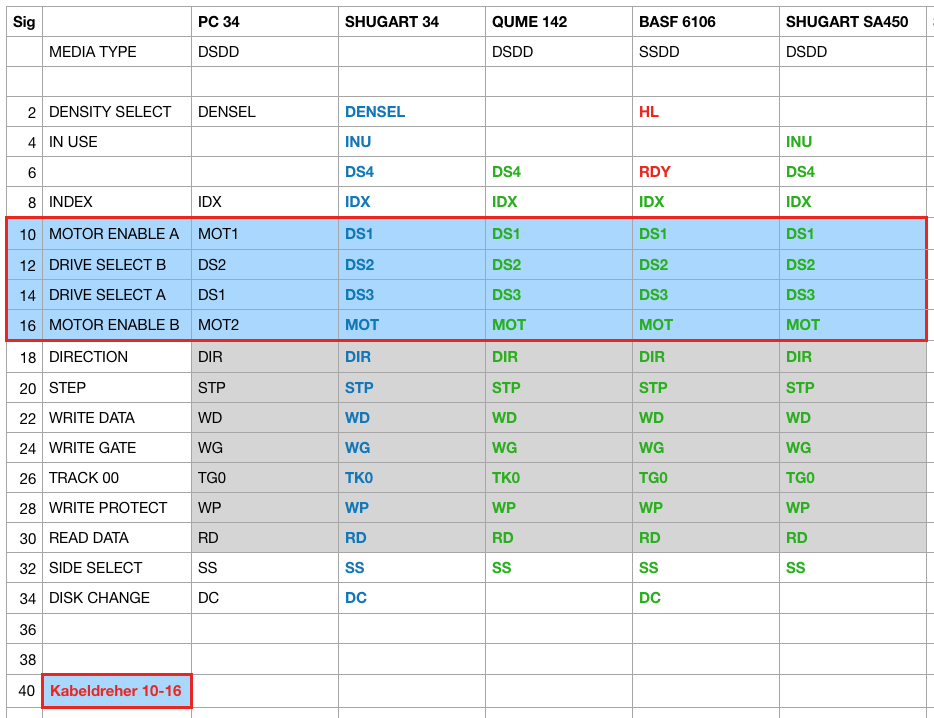Select the red 'Kabeldreher 10-16' cell

point(116,691)
